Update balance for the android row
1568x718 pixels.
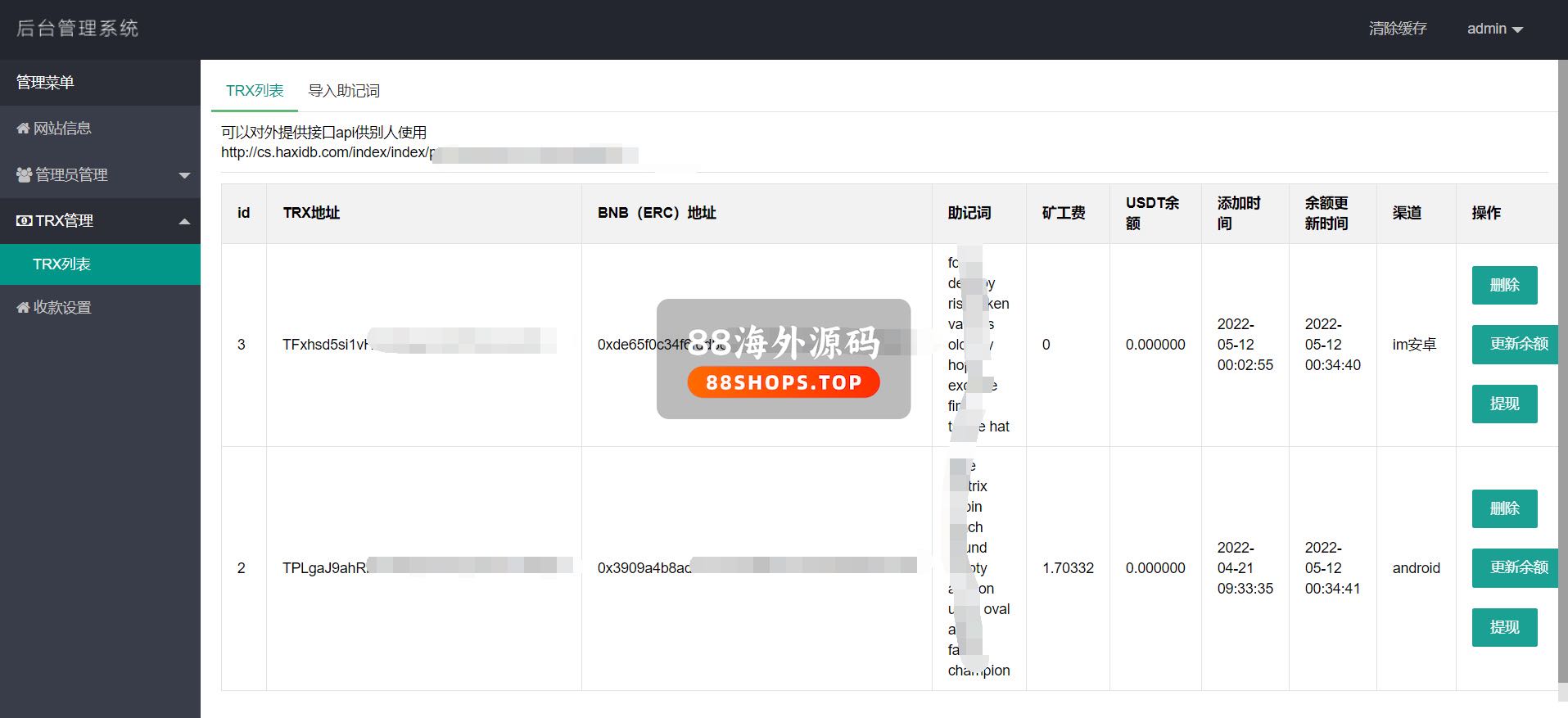pyautogui.click(x=1516, y=567)
